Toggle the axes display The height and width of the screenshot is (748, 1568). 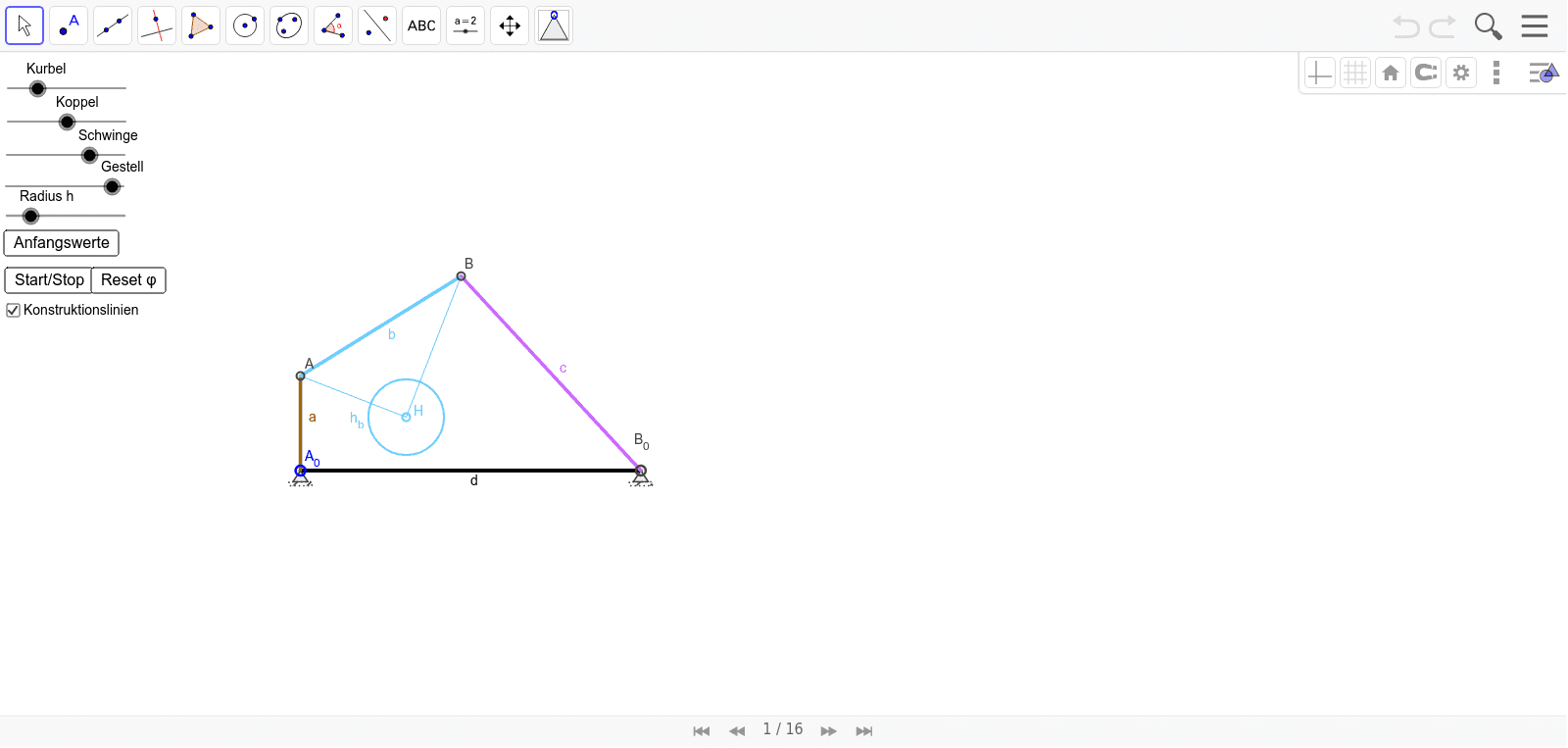point(1320,73)
